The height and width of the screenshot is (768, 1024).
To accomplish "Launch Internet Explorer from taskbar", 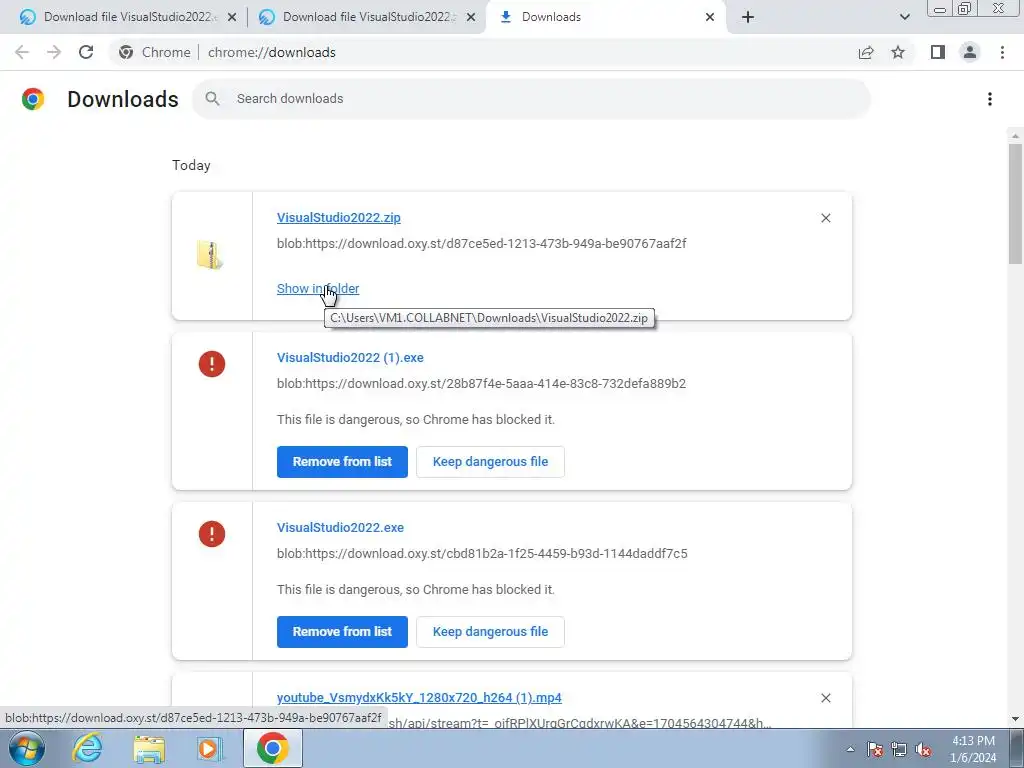I will [x=87, y=748].
